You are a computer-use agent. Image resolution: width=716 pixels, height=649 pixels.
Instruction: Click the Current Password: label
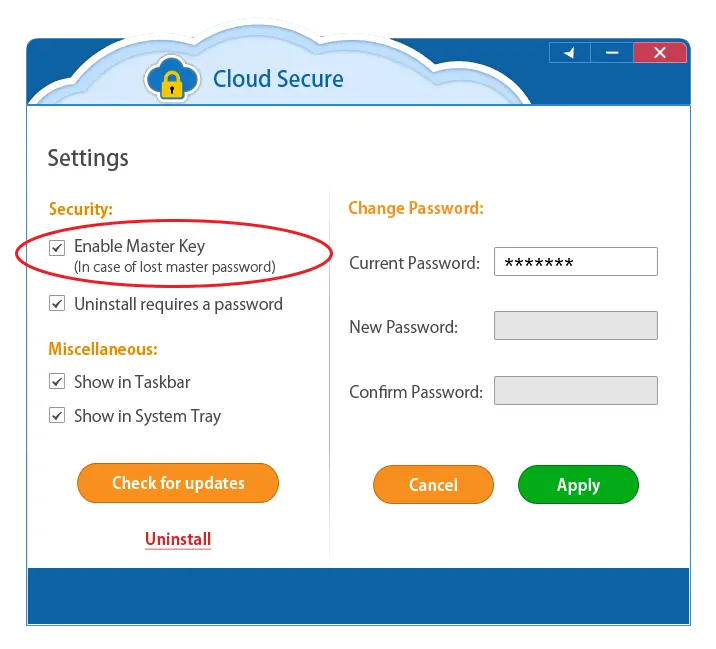click(x=415, y=263)
